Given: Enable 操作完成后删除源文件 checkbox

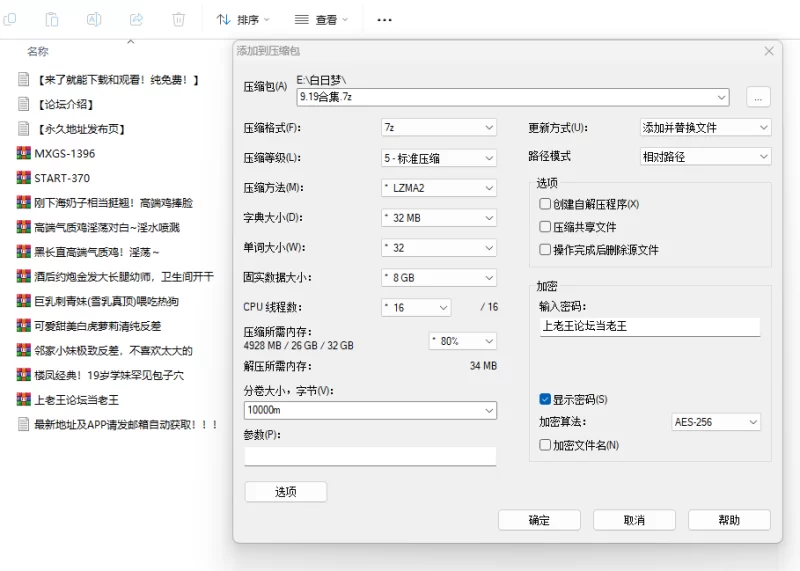Looking at the screenshot, I should click(x=545, y=250).
